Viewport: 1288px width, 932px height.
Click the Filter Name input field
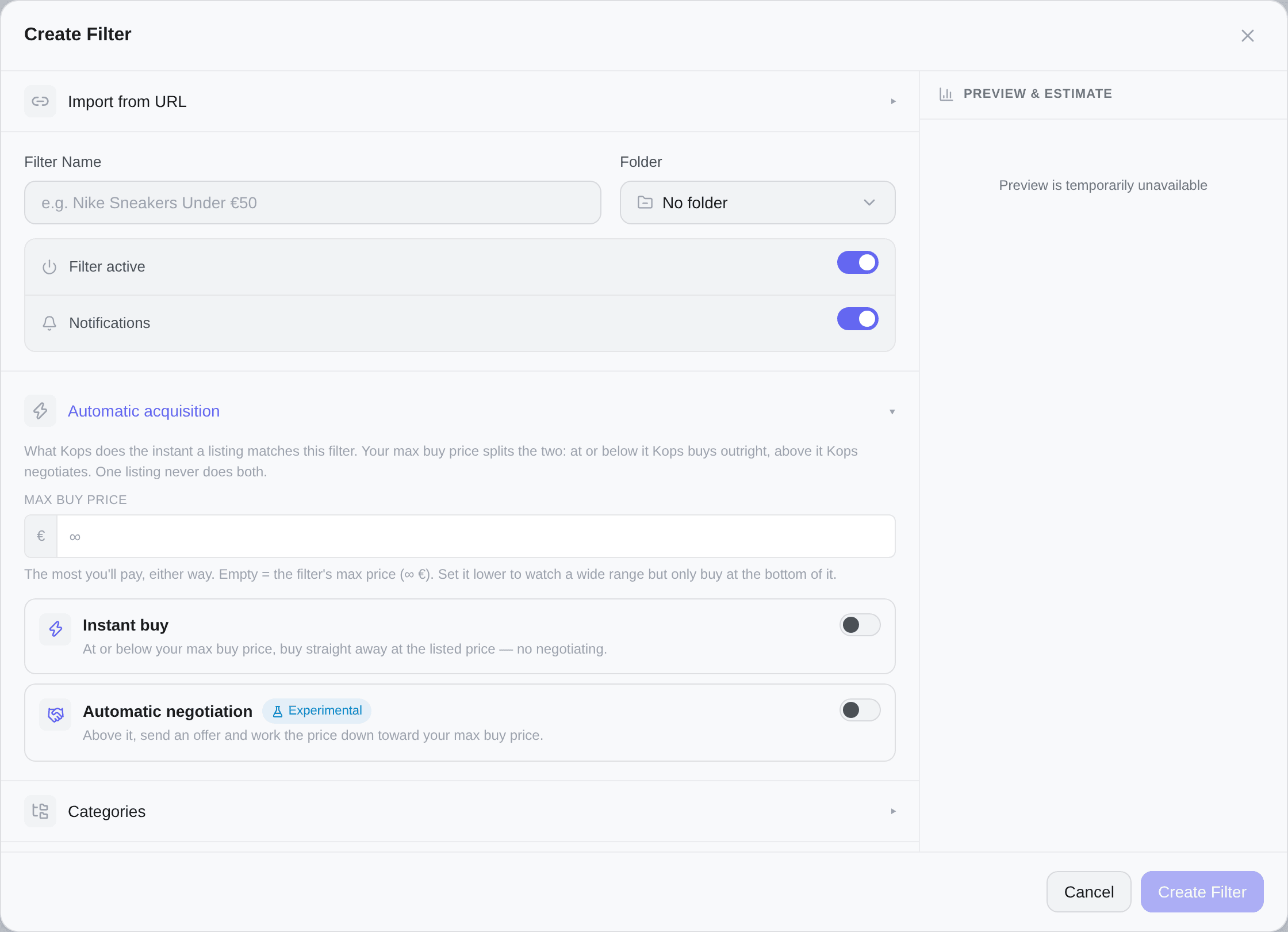click(x=313, y=203)
